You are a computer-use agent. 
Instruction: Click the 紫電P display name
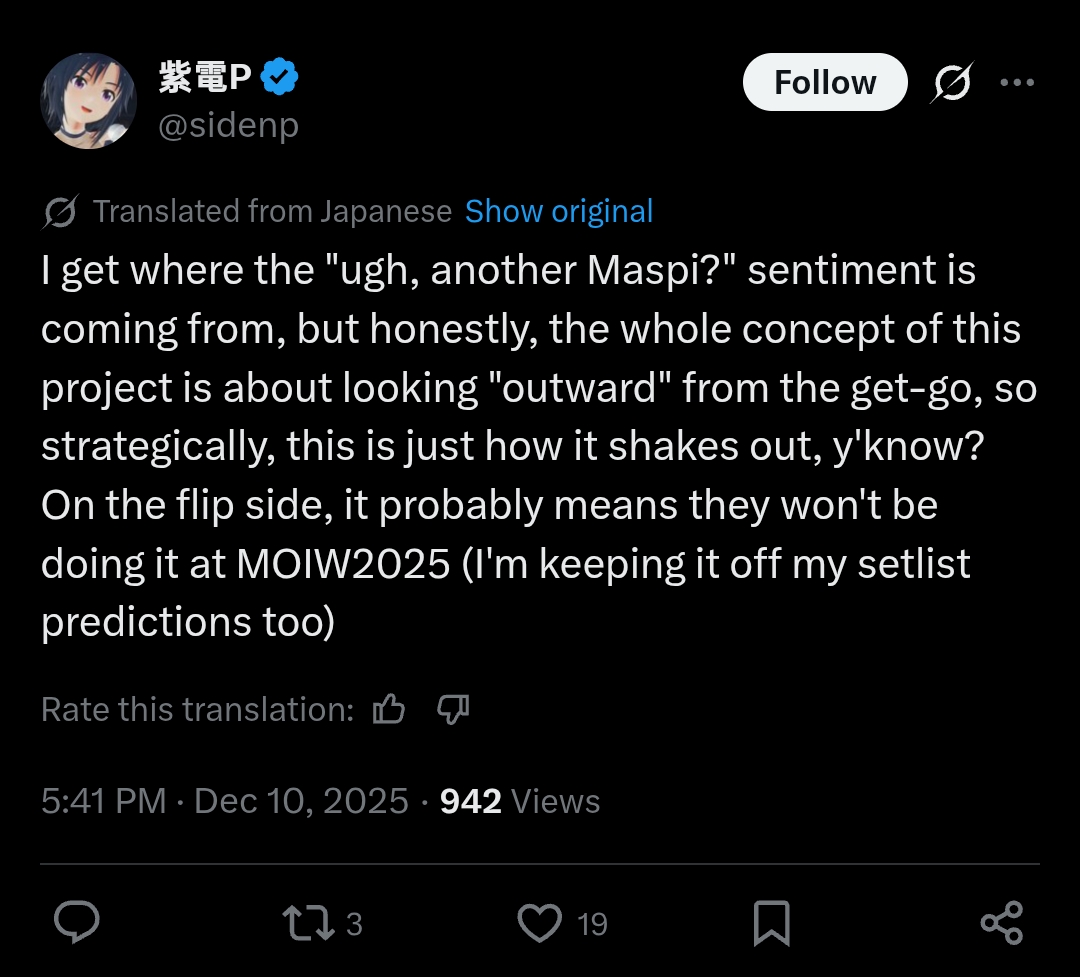(204, 77)
